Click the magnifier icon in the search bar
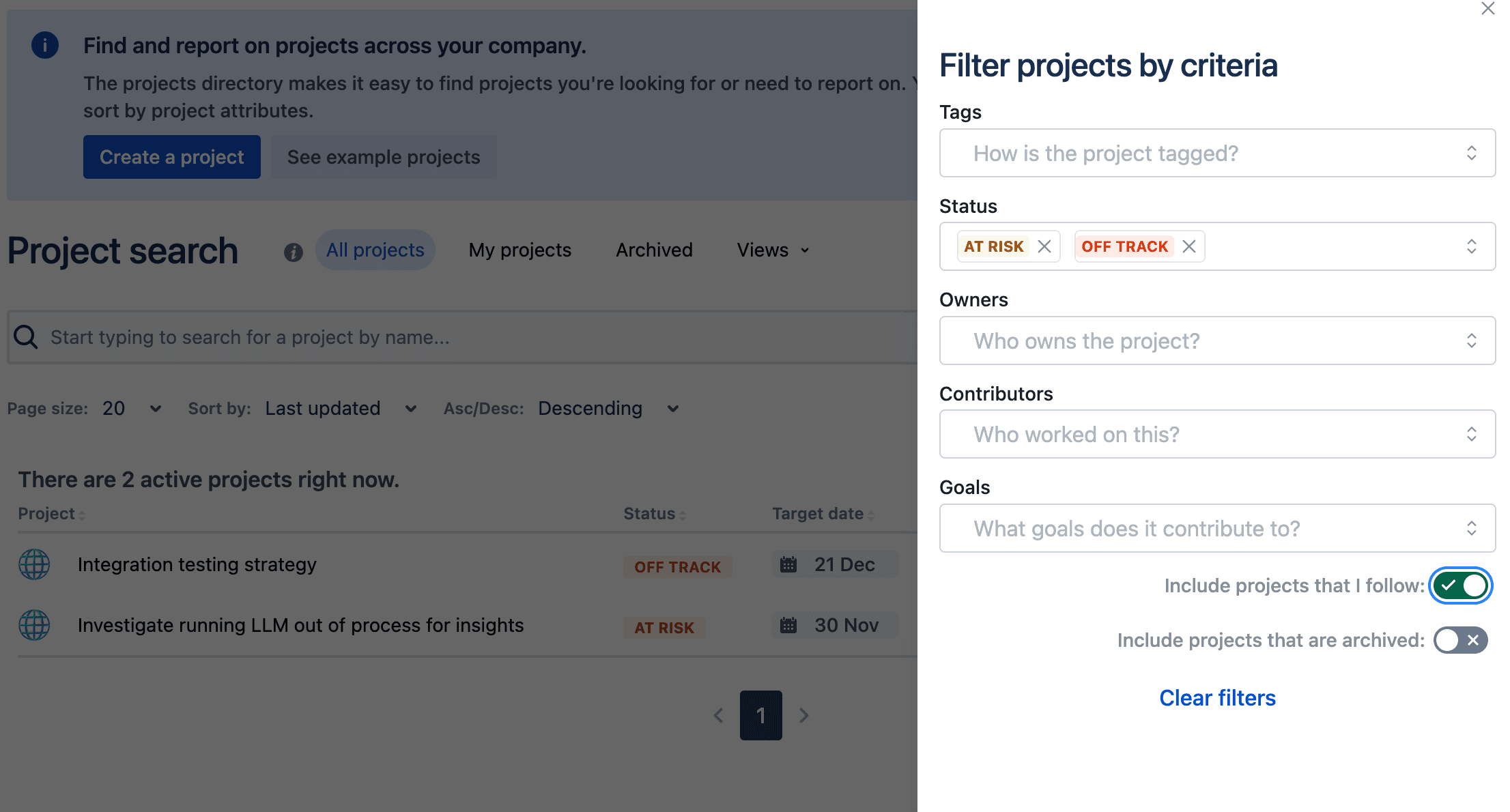This screenshot has width=1510, height=812. tap(26, 337)
